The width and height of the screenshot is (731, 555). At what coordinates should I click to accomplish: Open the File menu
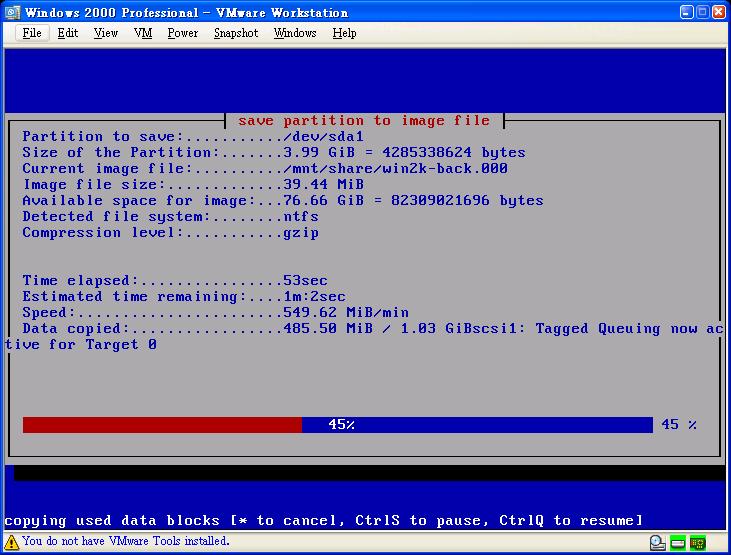[32, 33]
